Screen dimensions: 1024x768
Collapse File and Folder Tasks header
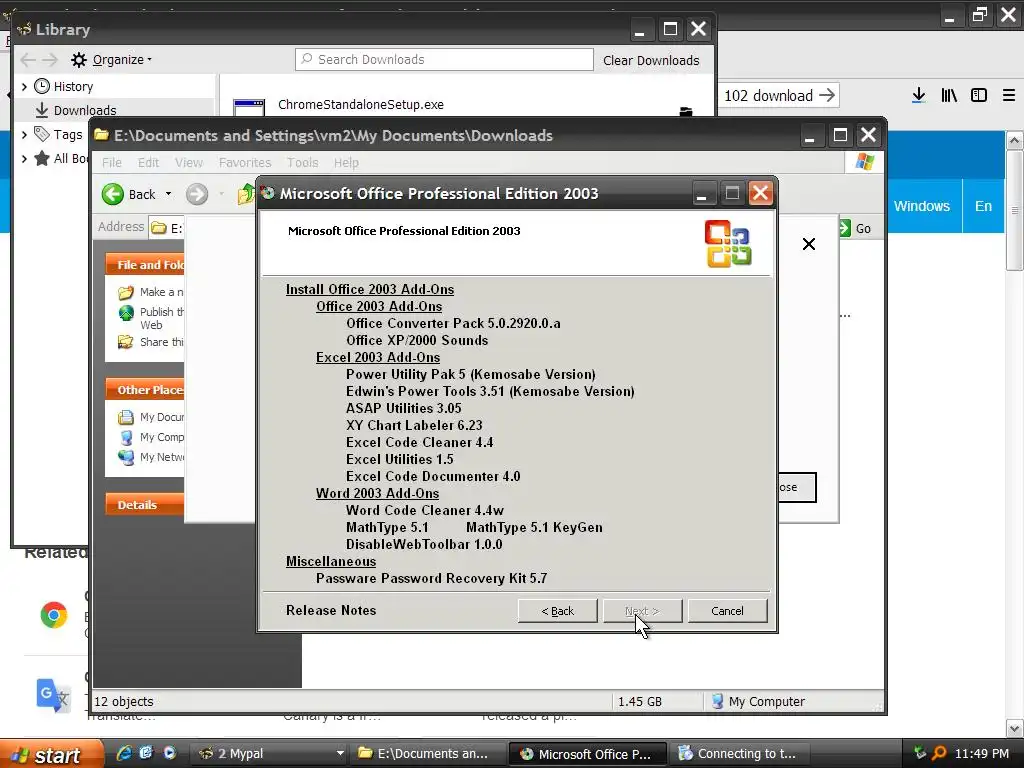(145, 264)
